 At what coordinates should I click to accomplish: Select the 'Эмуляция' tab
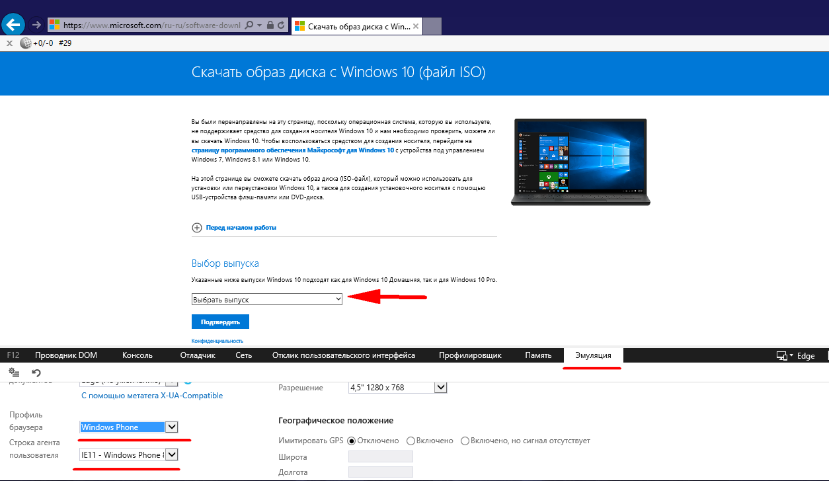[x=593, y=355]
